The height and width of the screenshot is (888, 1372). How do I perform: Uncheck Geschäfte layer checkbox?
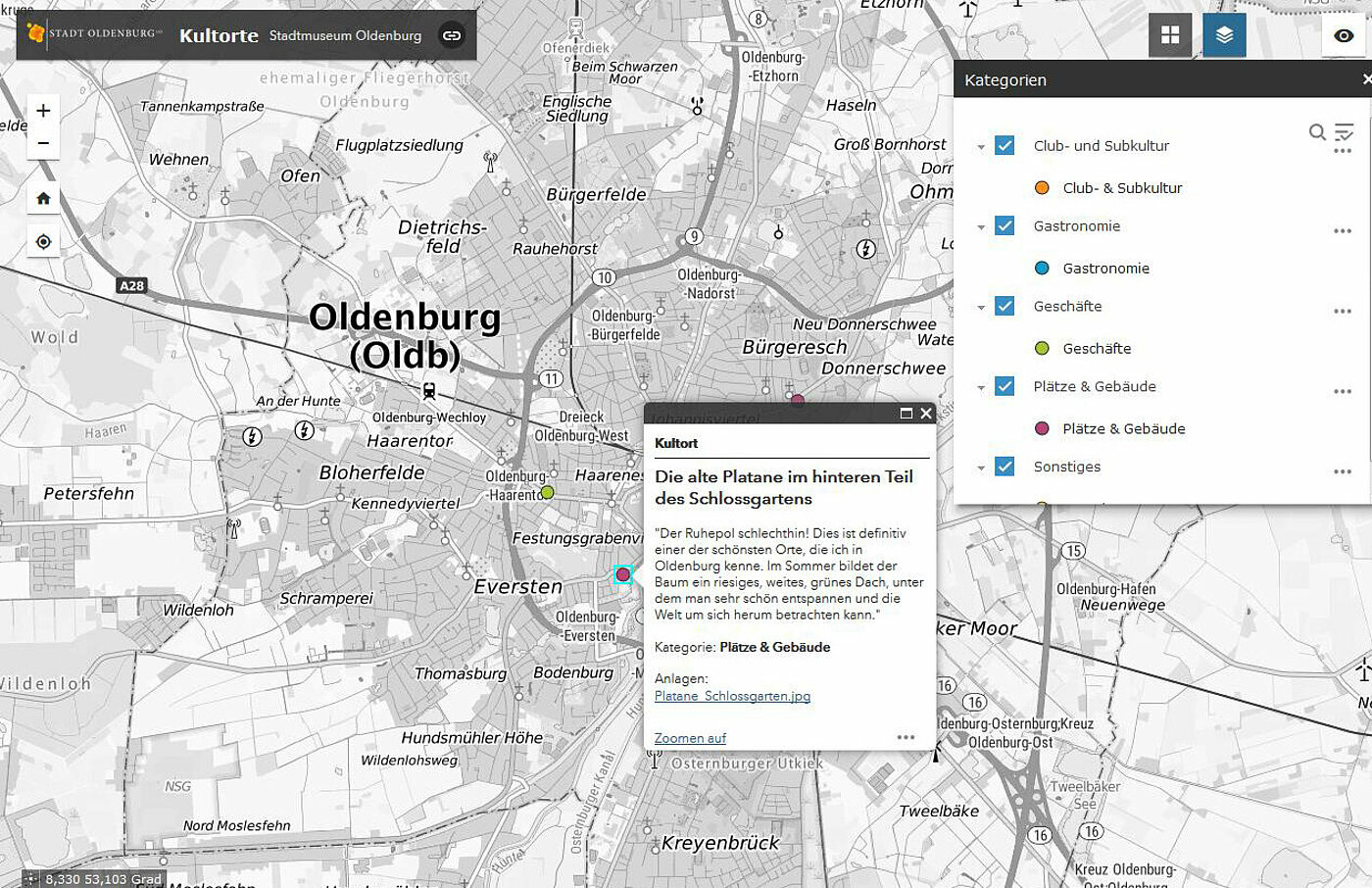tap(1004, 306)
